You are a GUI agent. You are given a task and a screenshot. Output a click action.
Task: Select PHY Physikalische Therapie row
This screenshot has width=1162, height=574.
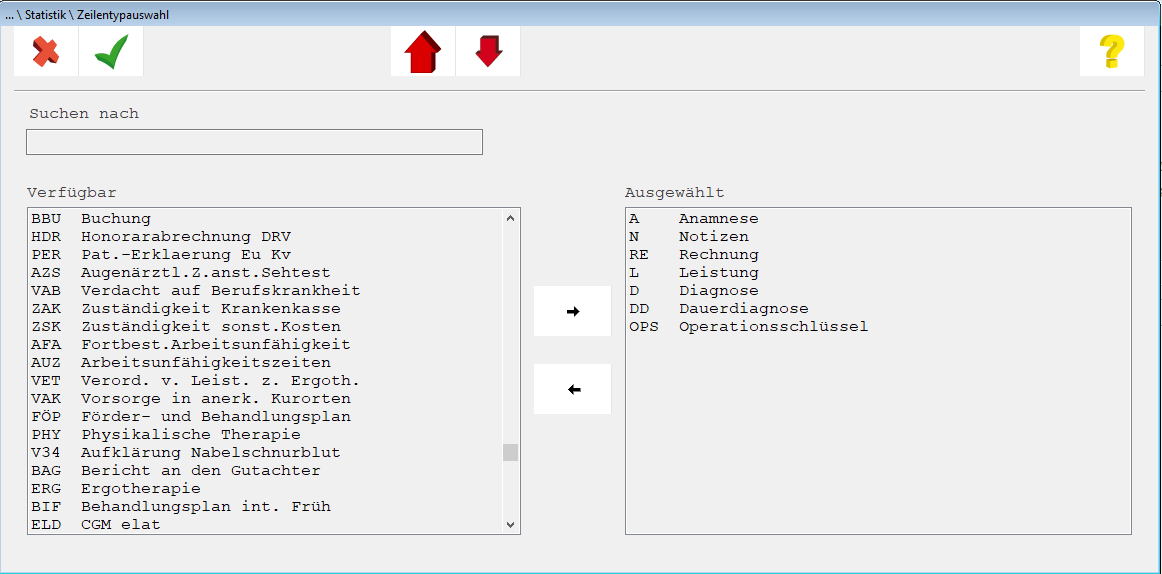265,434
